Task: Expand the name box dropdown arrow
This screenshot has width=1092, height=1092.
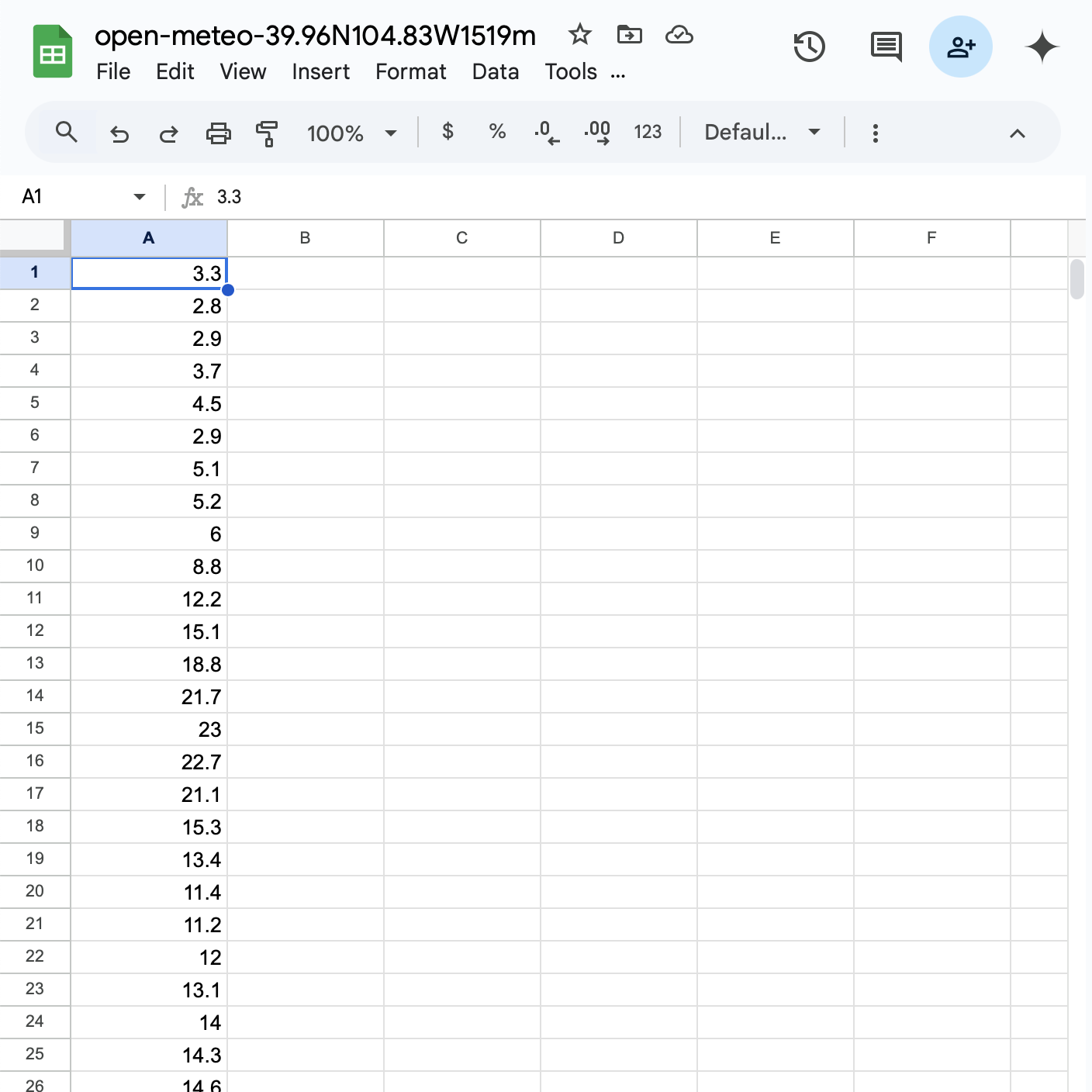Action: coord(140,197)
